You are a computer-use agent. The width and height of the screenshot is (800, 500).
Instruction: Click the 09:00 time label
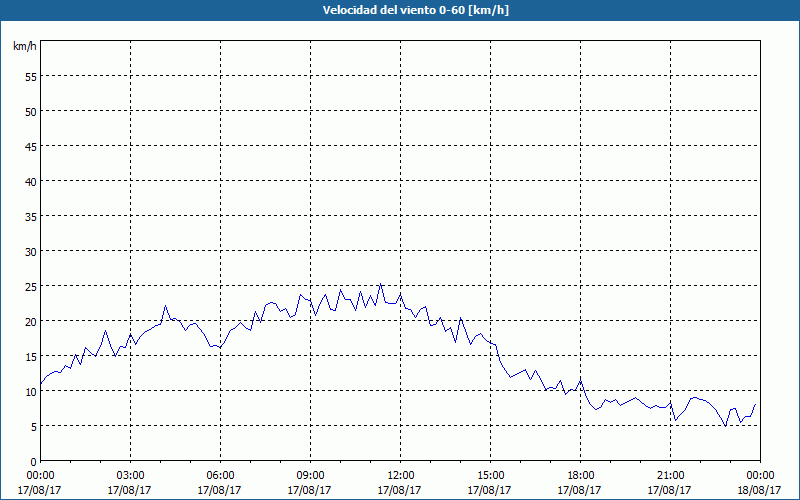pyautogui.click(x=310, y=476)
